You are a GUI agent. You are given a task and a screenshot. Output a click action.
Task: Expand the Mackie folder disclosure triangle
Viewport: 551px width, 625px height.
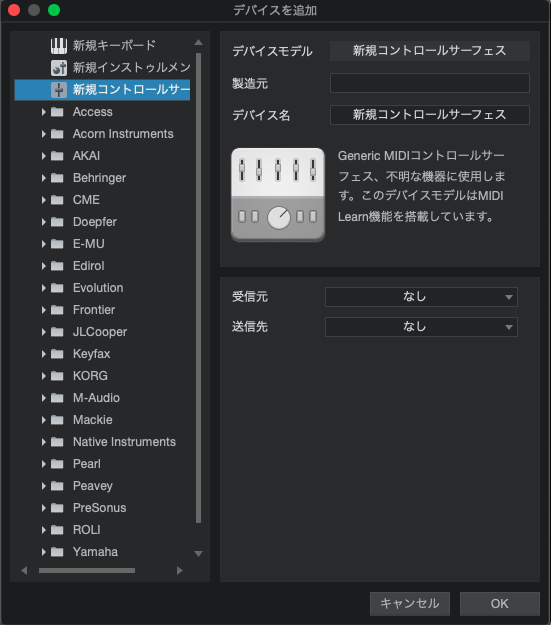pyautogui.click(x=43, y=420)
